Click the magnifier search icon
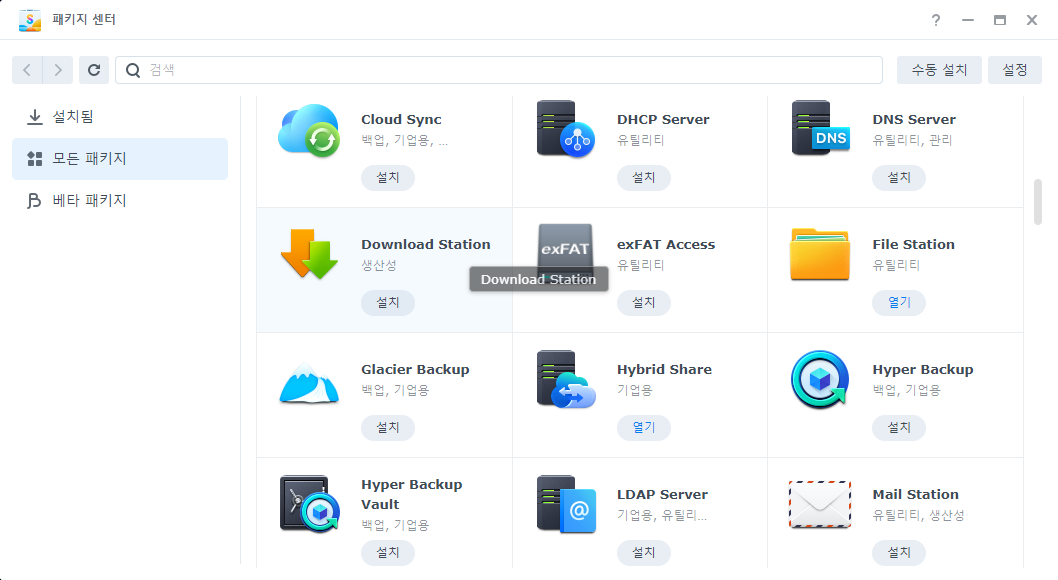The height and width of the screenshot is (580, 1058). (x=133, y=70)
